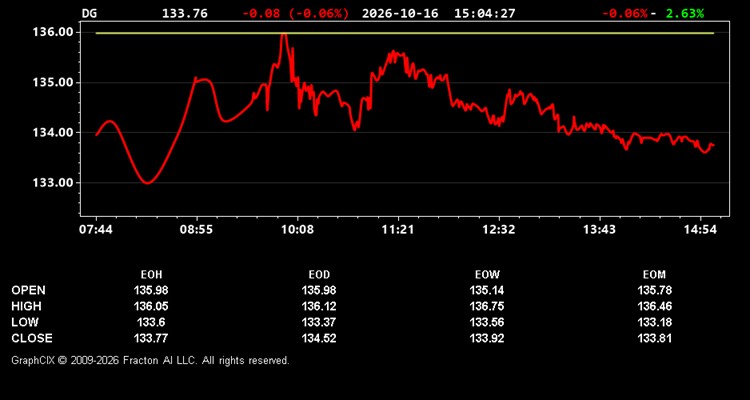Click the timestamp 15:04:27

(485, 13)
